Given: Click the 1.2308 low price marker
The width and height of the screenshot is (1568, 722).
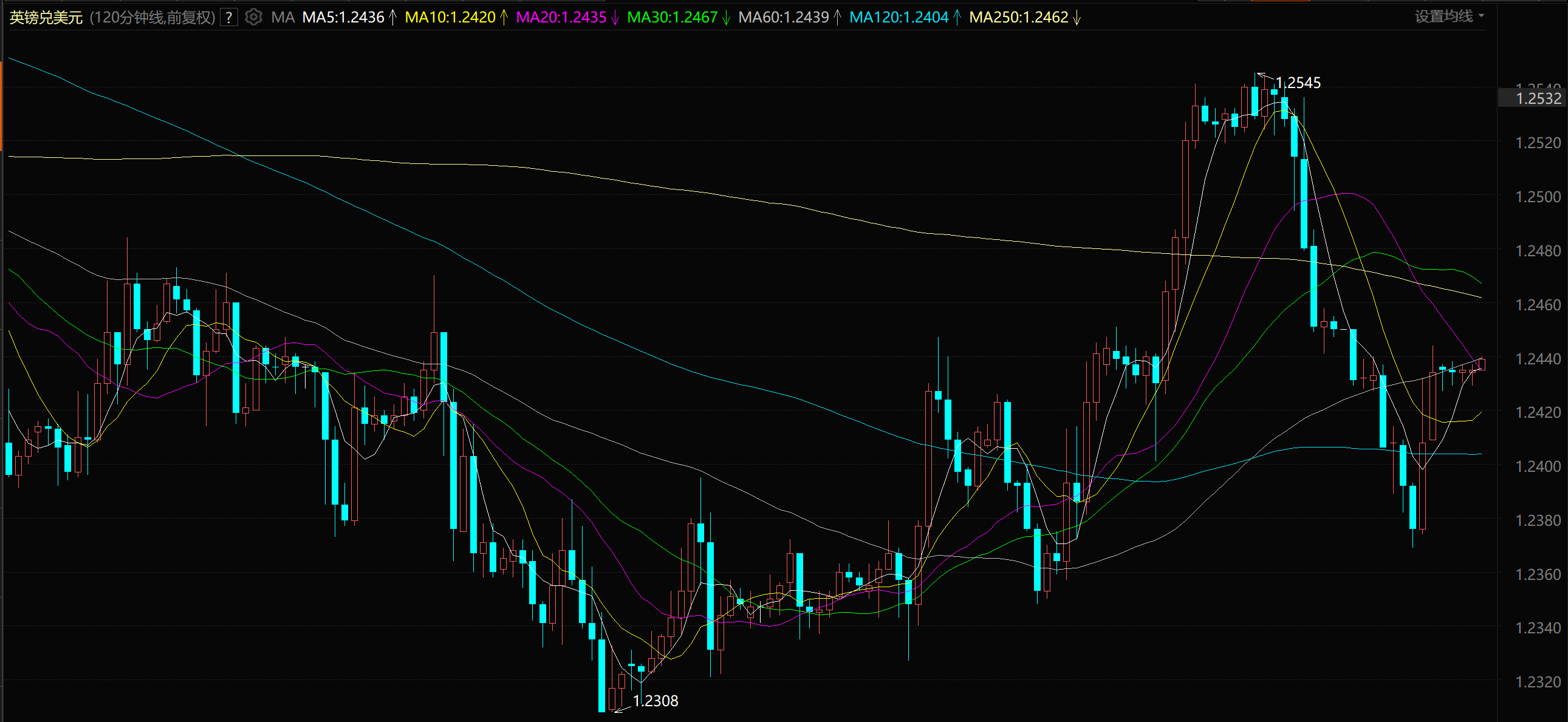Looking at the screenshot, I should tap(655, 701).
